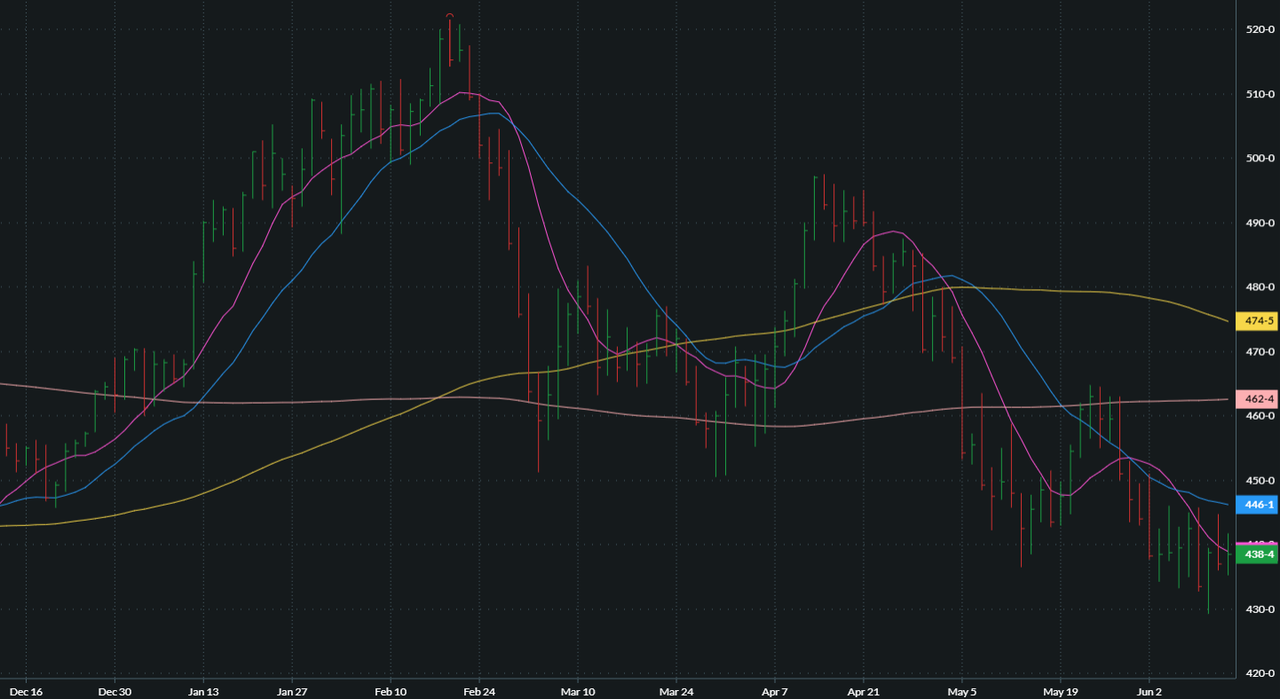
Task: Click the 500-0 price axis label
Action: (1258, 158)
